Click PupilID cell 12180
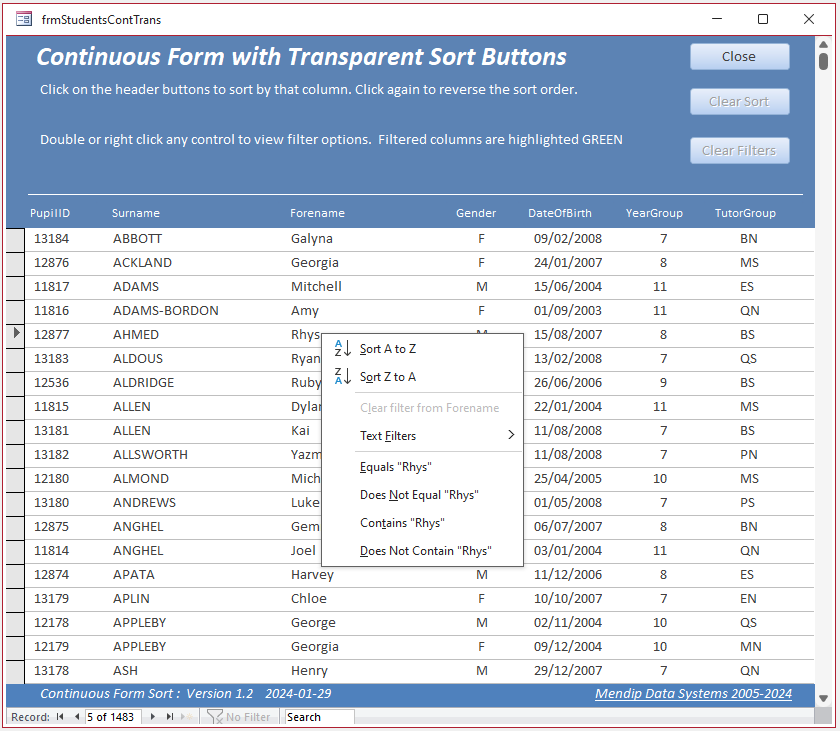The height and width of the screenshot is (731, 840). (x=51, y=478)
